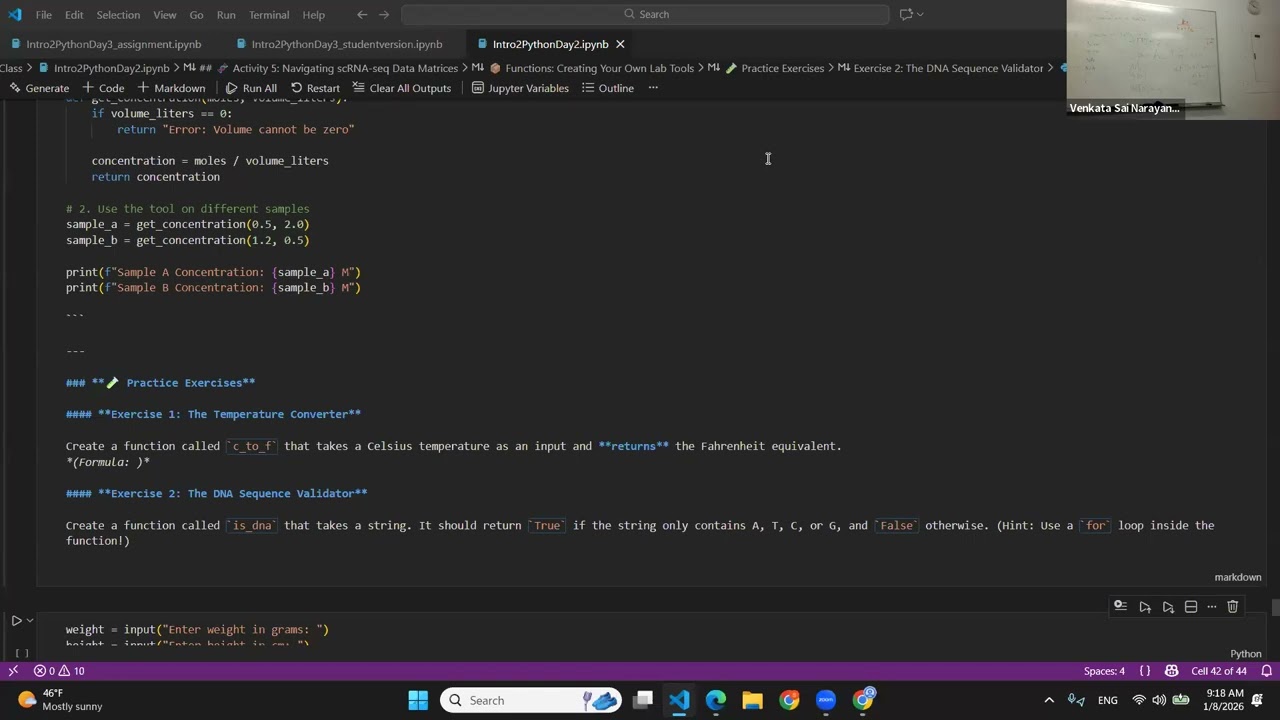Open the Terminal menu
1280x720 pixels.
coord(269,15)
